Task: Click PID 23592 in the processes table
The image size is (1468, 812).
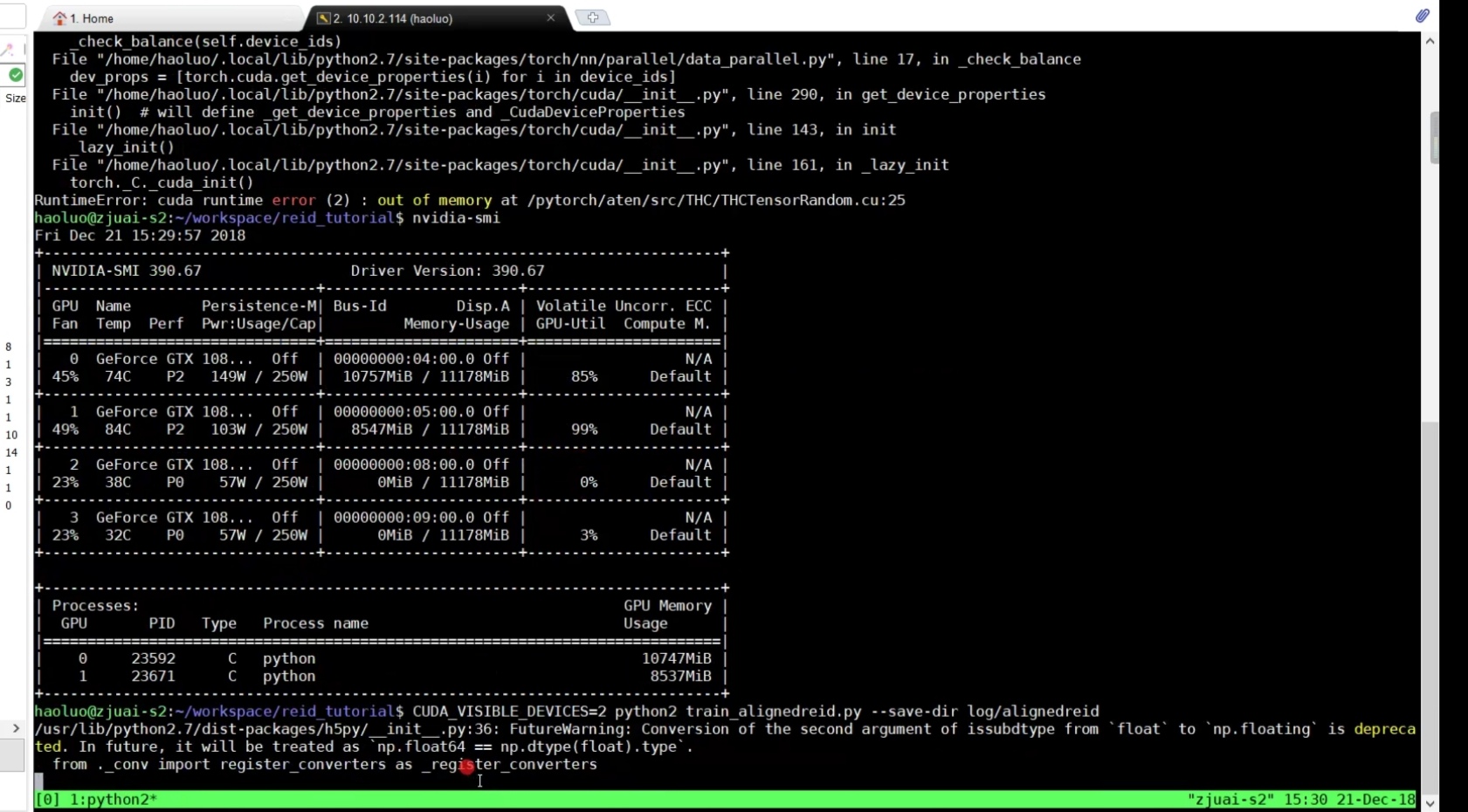Action: click(153, 658)
